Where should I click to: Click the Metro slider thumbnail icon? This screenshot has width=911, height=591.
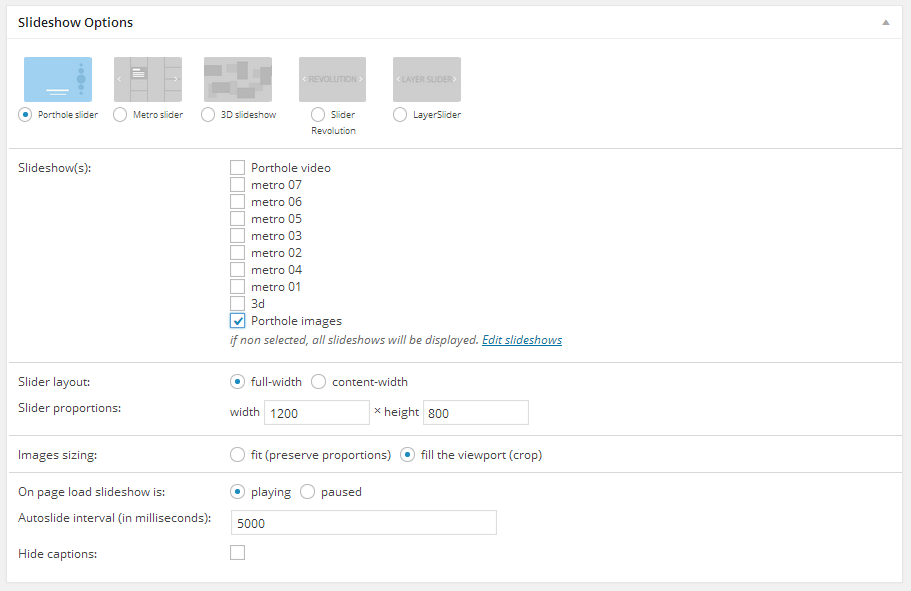(x=148, y=79)
